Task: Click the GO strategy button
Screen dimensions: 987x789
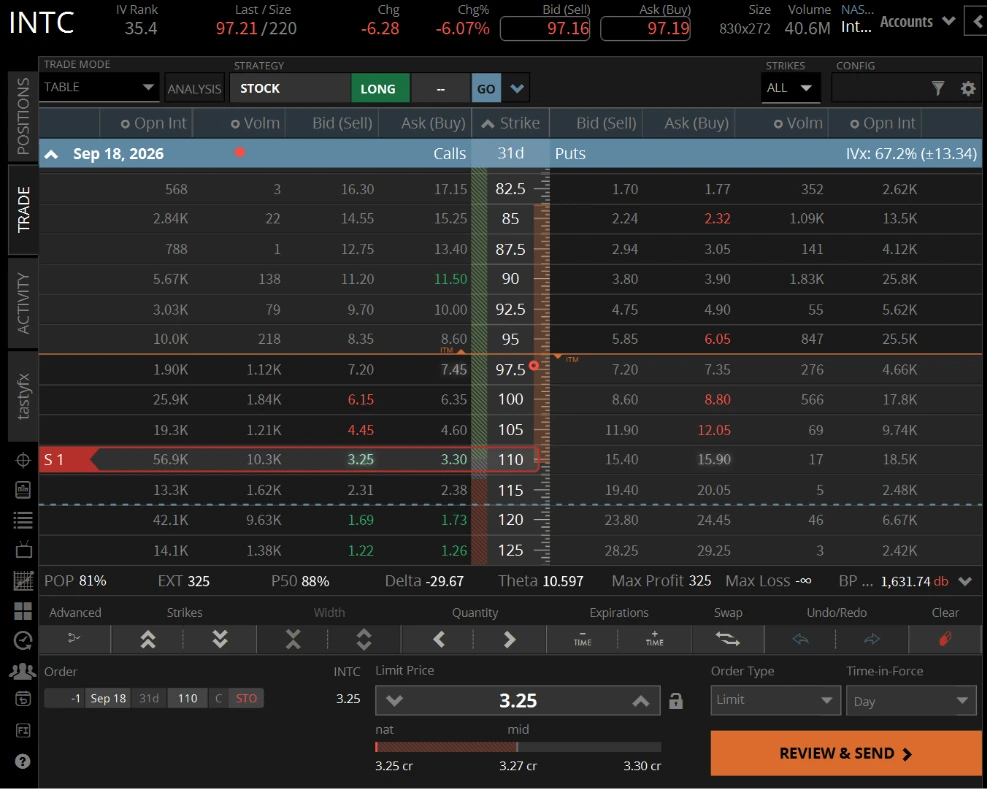Action: (486, 88)
